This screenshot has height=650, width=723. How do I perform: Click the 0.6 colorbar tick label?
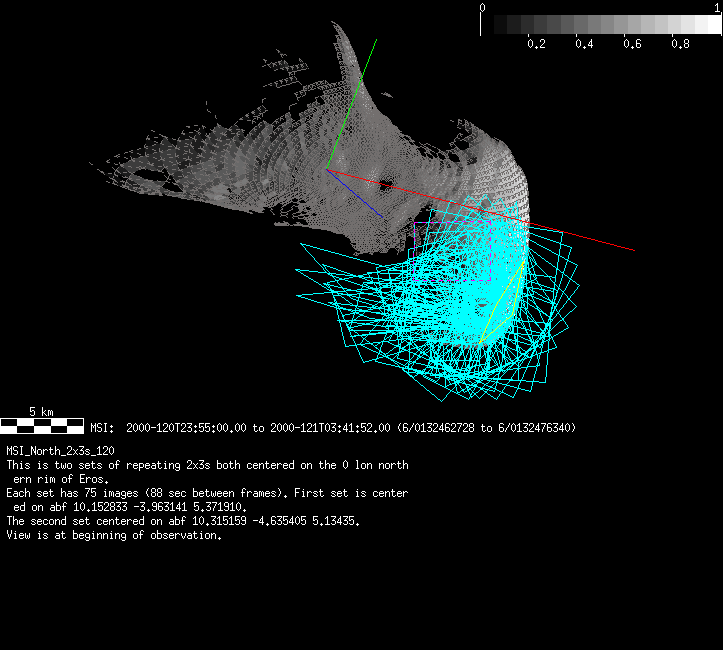pyautogui.click(x=632, y=45)
